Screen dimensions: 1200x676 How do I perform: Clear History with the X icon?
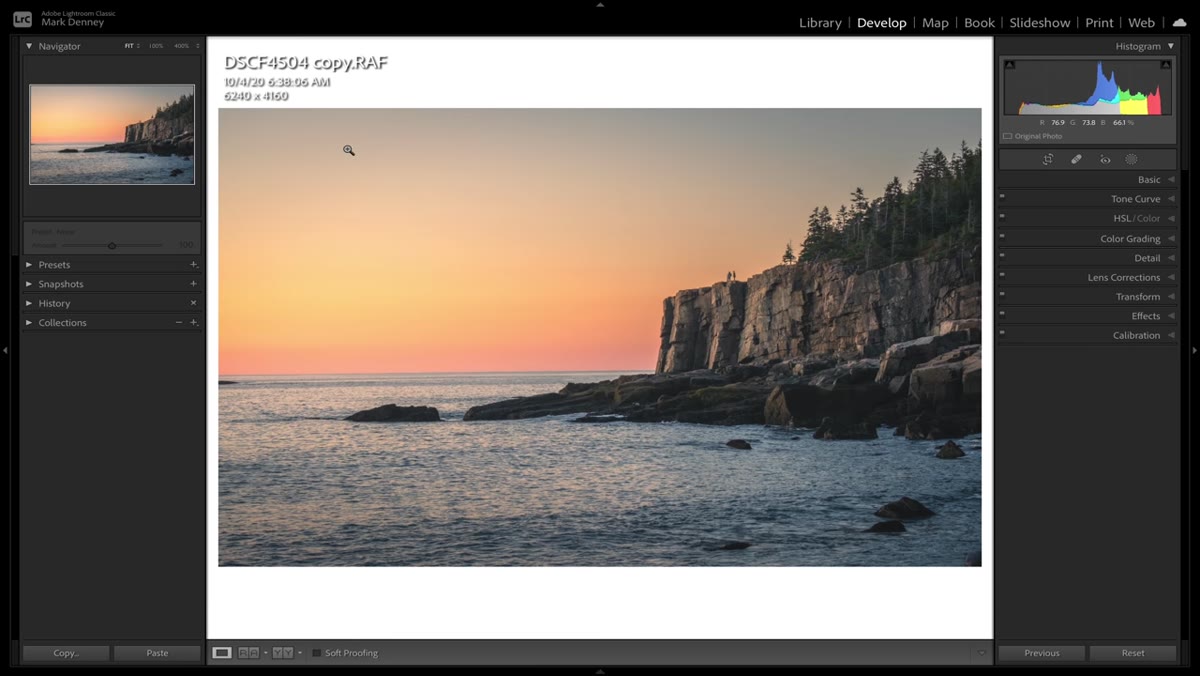tap(193, 303)
